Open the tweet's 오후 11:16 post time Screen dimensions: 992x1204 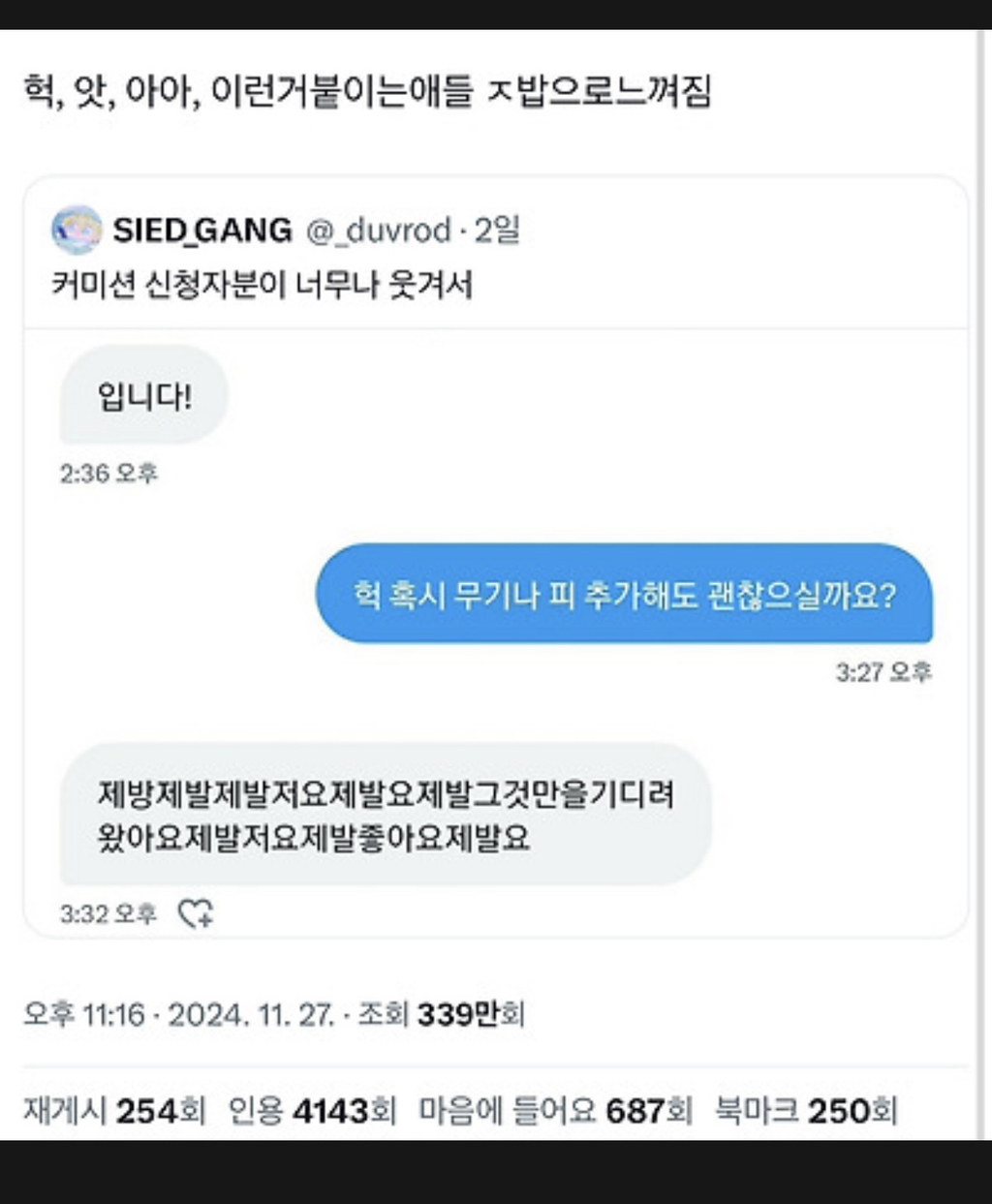[x=84, y=1014]
